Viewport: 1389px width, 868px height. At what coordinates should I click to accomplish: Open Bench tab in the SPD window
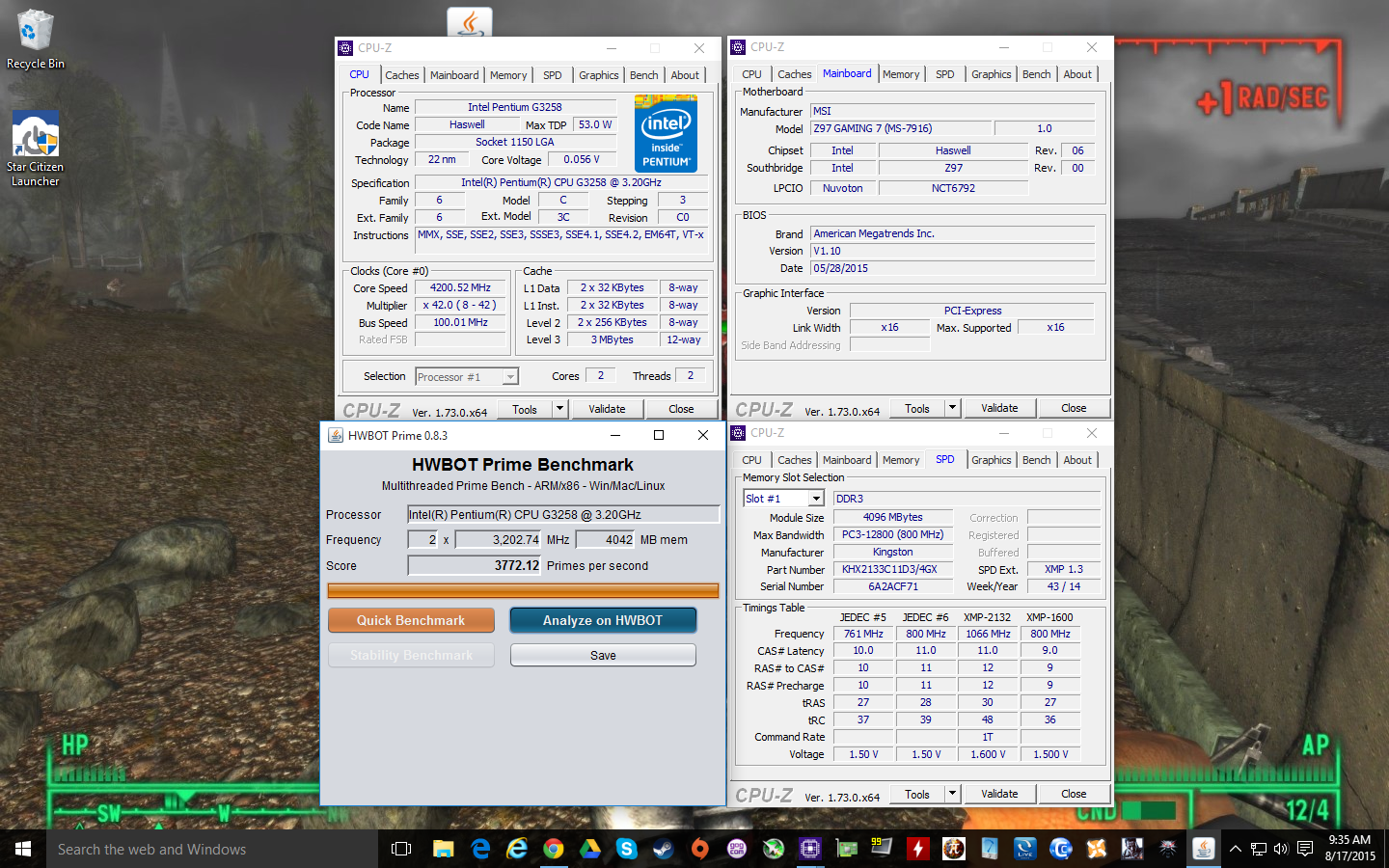coord(1037,460)
